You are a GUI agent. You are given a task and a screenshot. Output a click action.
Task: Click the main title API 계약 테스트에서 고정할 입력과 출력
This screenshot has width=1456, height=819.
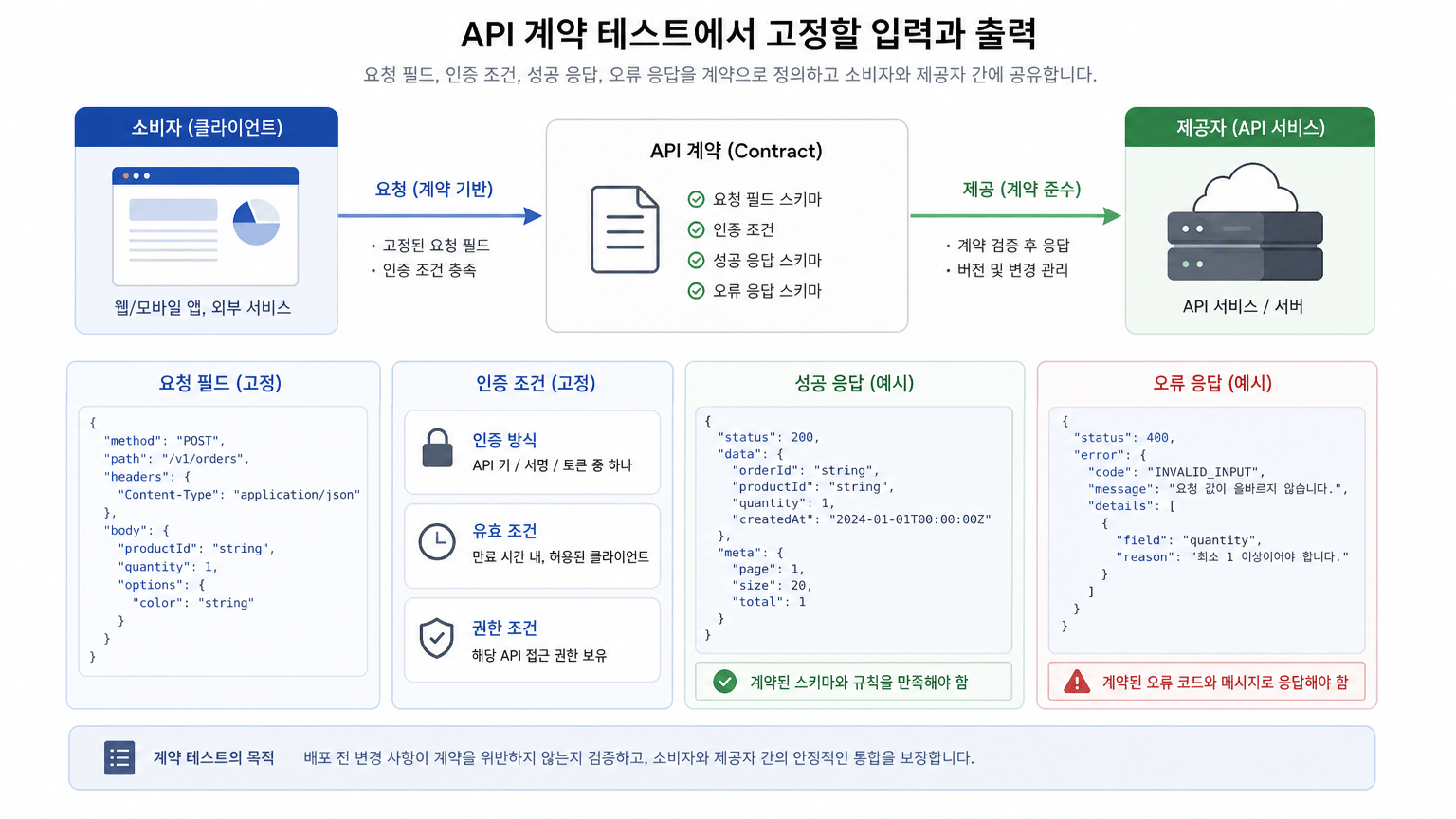[x=749, y=34]
